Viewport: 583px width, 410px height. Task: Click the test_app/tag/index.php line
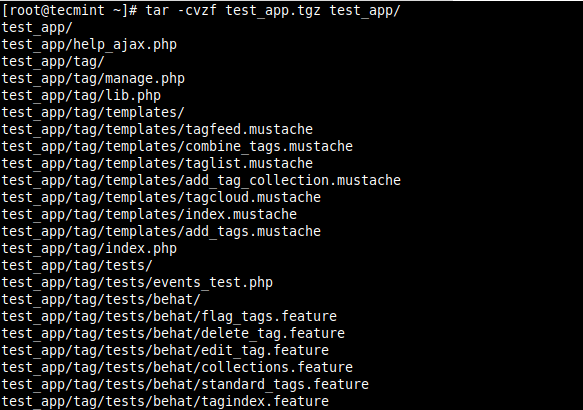89,249
